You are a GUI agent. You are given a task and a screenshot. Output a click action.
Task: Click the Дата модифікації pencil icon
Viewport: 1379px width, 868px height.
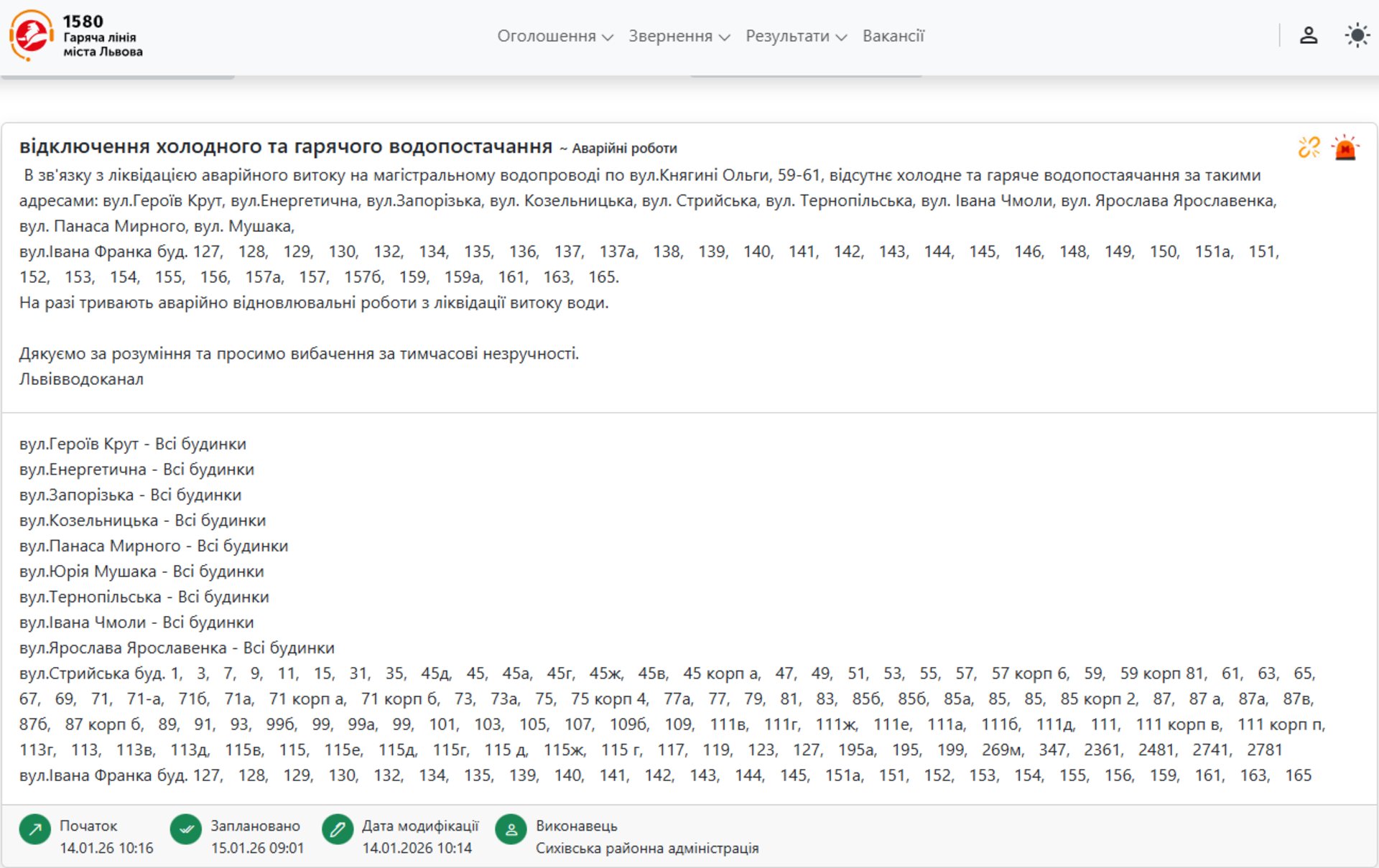click(338, 829)
